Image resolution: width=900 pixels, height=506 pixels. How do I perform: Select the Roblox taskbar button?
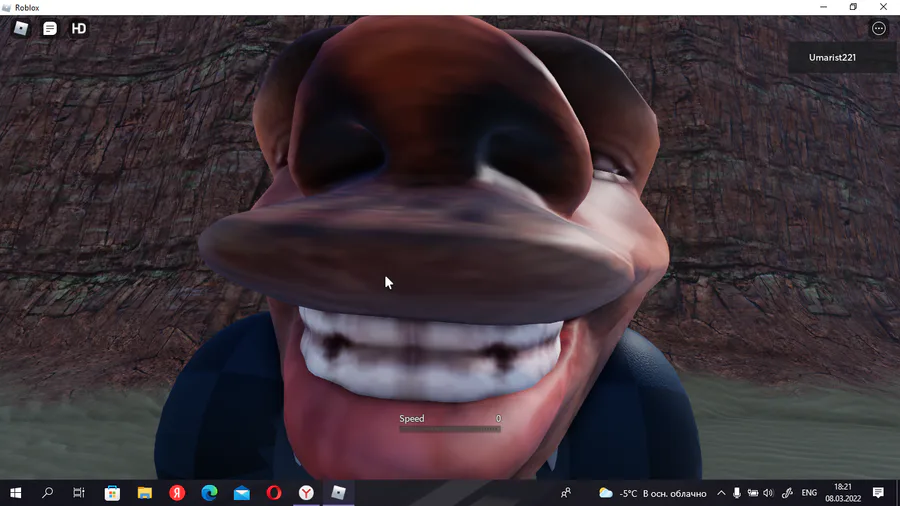[x=338, y=493]
